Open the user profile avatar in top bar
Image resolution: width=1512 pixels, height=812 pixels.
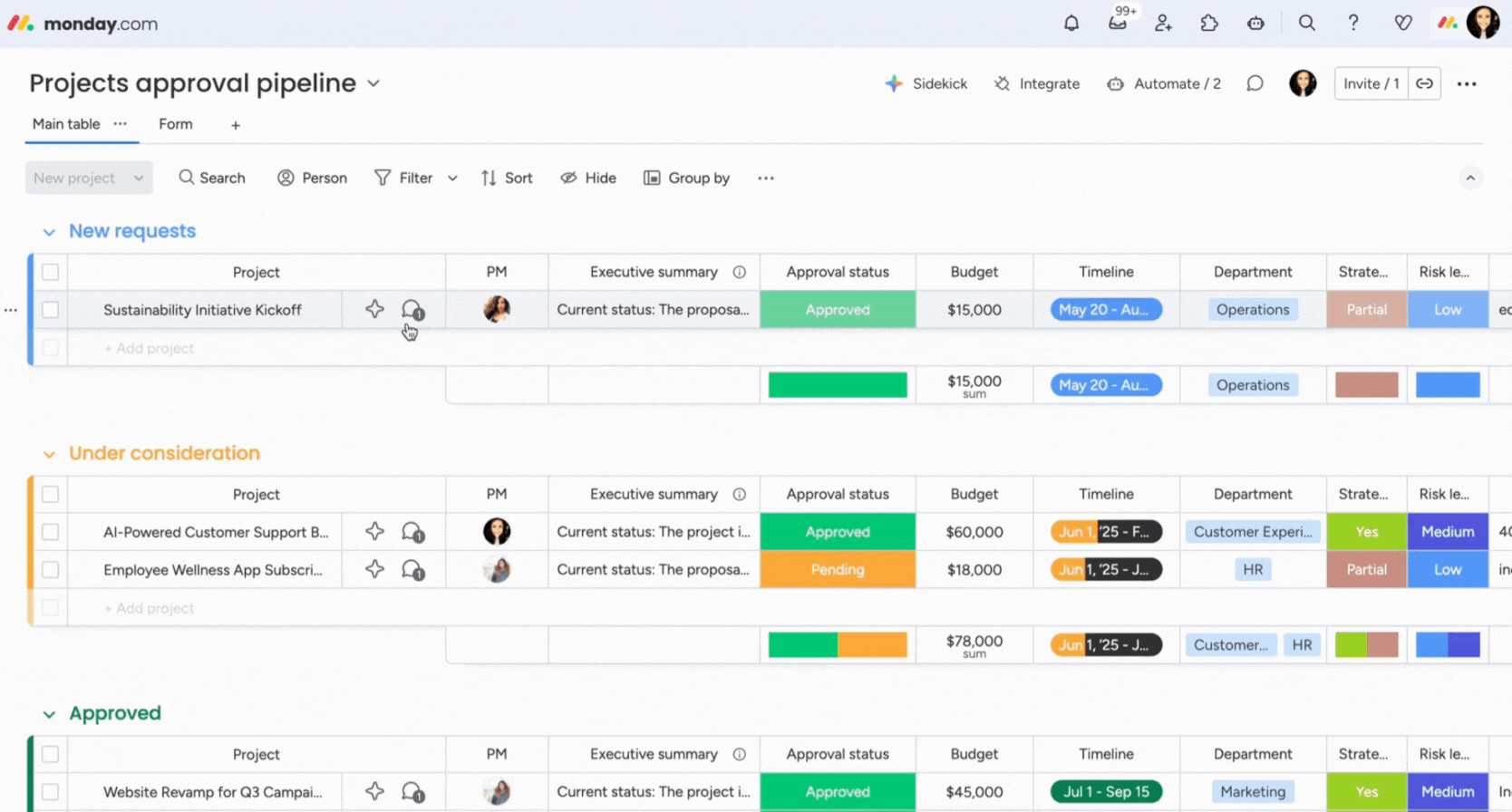(x=1483, y=23)
